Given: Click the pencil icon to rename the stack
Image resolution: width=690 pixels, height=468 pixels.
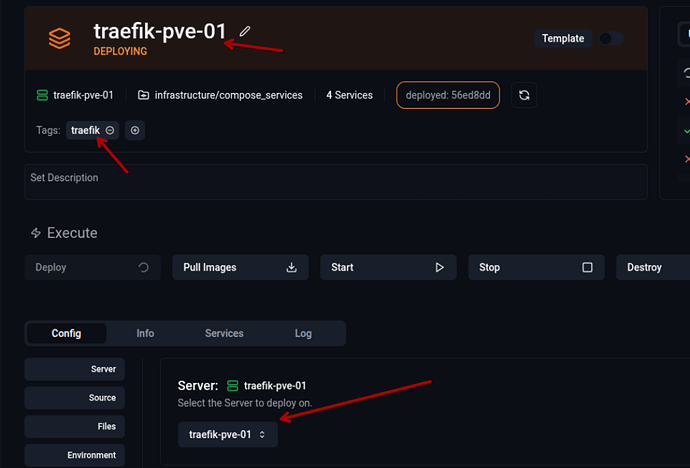Looking at the screenshot, I should 245,31.
